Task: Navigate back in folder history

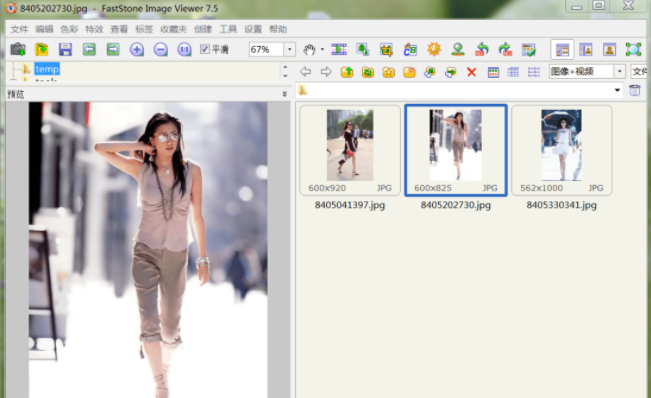Action: point(306,72)
